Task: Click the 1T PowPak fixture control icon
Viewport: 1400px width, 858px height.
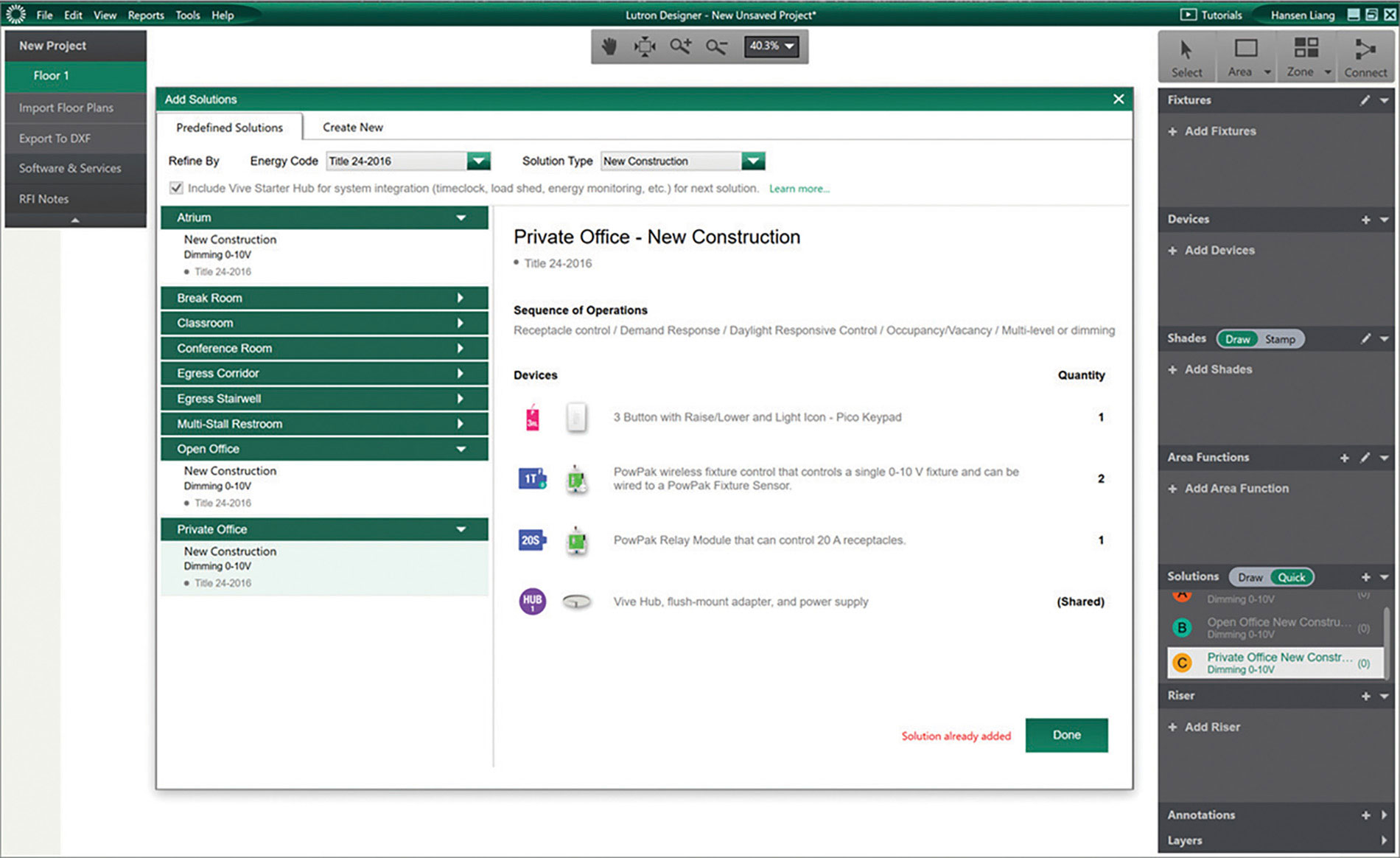Action: (x=532, y=479)
